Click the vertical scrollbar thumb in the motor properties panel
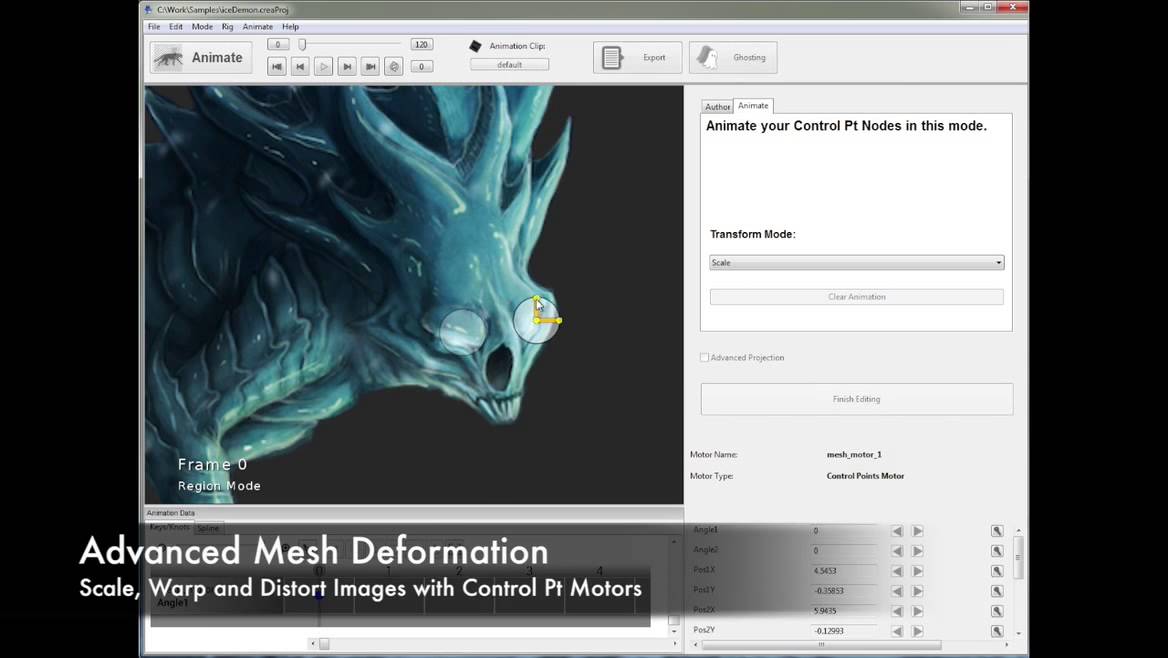Screen dimensions: 1168x658 point(1018,557)
